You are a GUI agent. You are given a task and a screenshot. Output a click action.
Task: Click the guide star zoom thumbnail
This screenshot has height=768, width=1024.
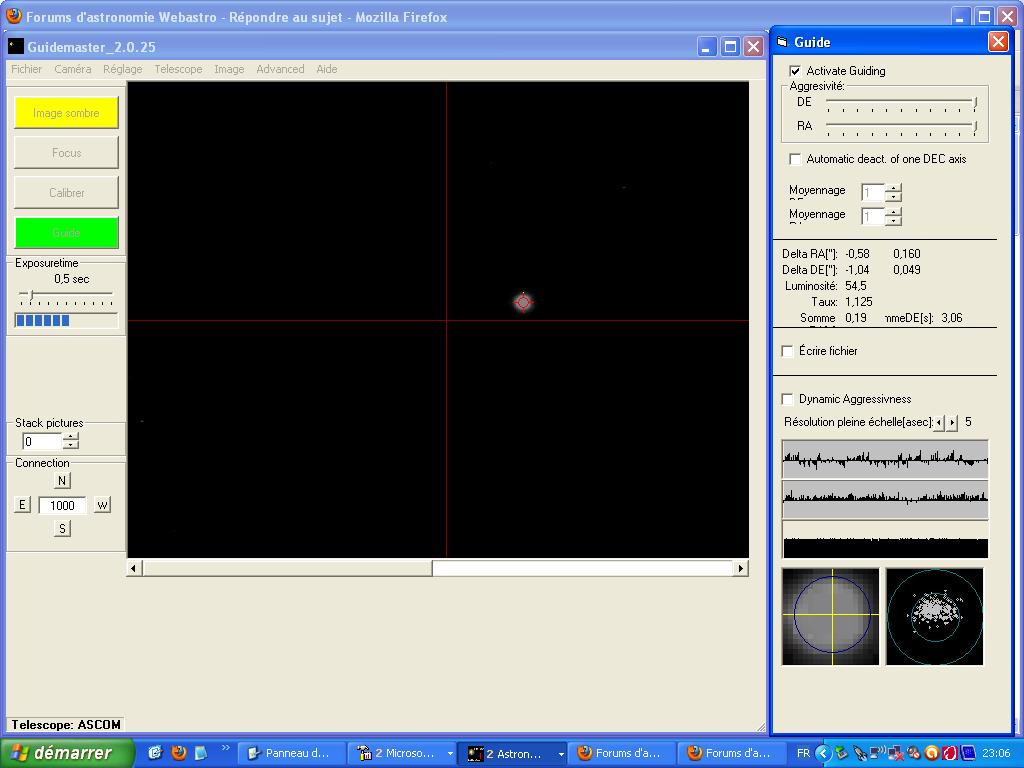830,616
